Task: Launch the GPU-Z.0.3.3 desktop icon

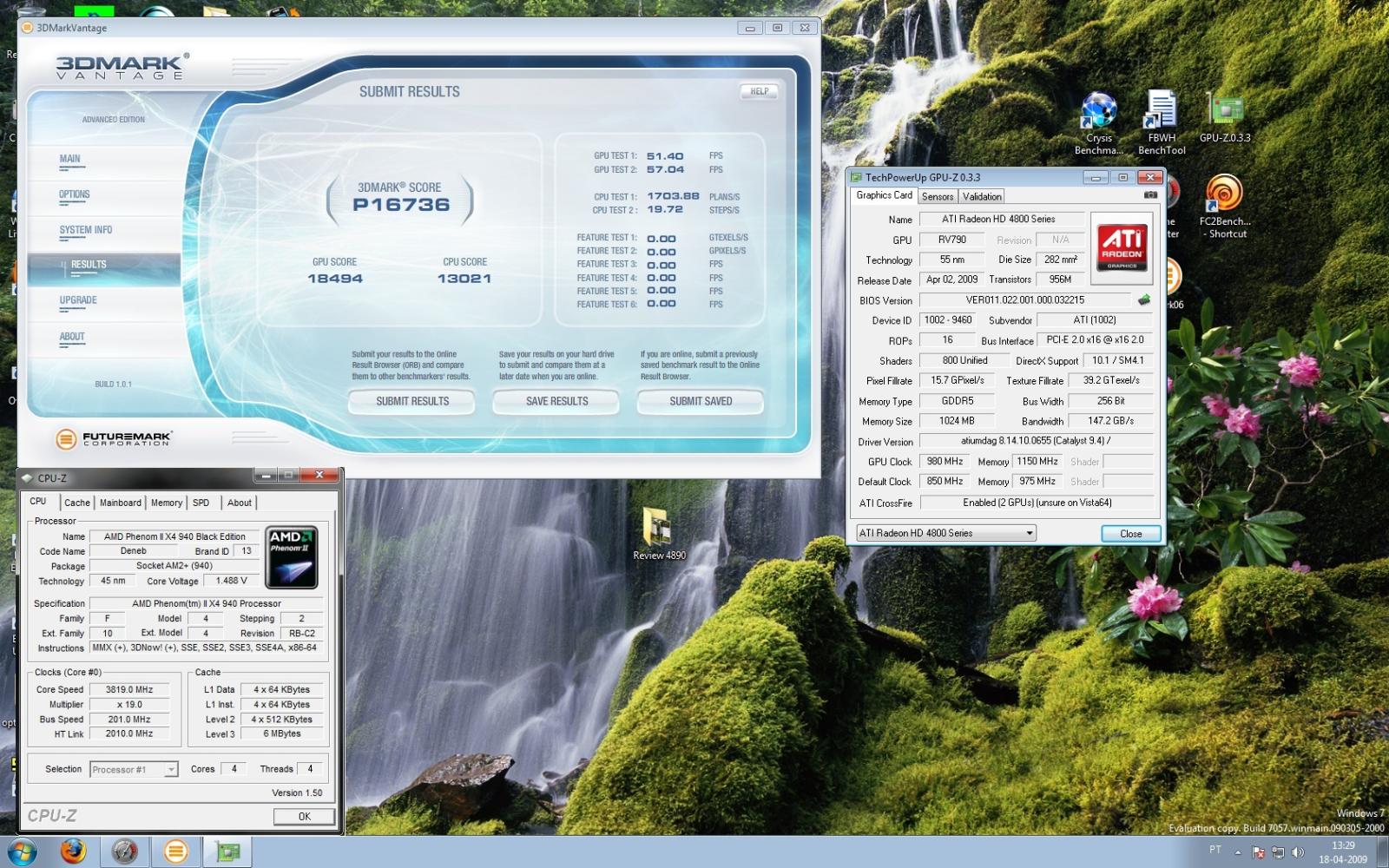Action: [x=1225, y=118]
